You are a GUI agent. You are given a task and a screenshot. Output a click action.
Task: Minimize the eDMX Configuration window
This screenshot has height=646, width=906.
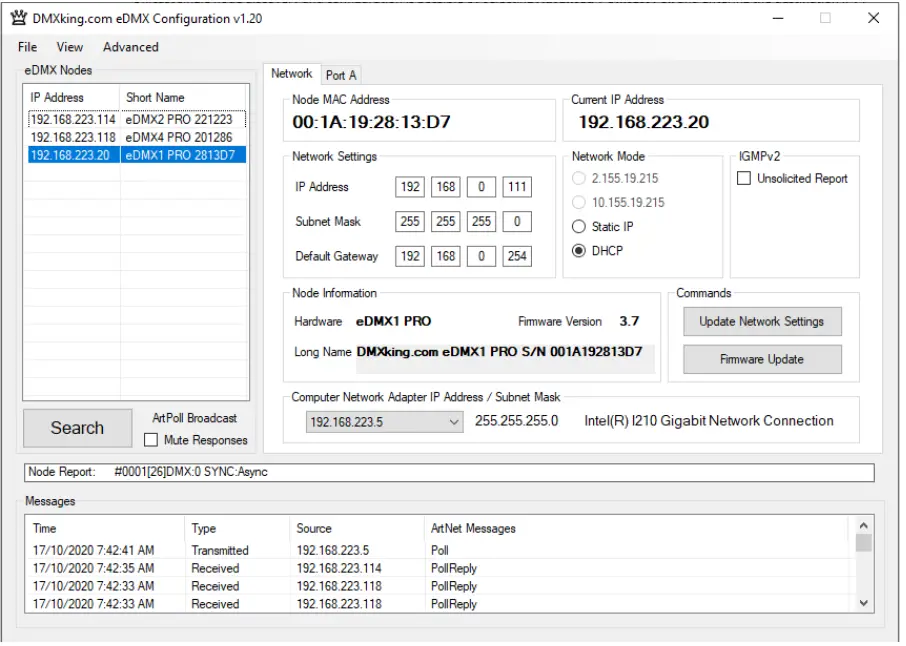click(x=778, y=18)
